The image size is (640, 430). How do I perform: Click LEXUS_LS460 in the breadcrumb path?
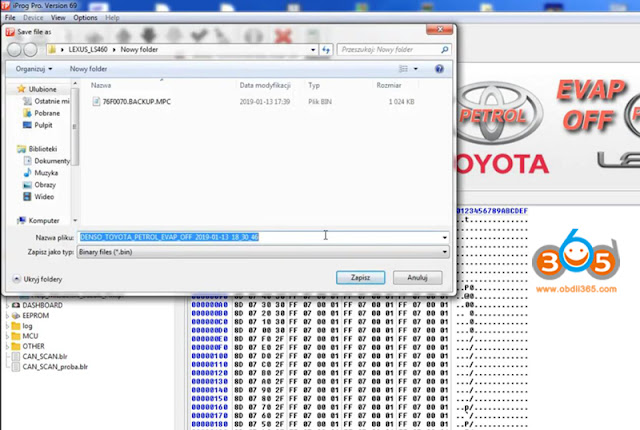[x=88, y=49]
